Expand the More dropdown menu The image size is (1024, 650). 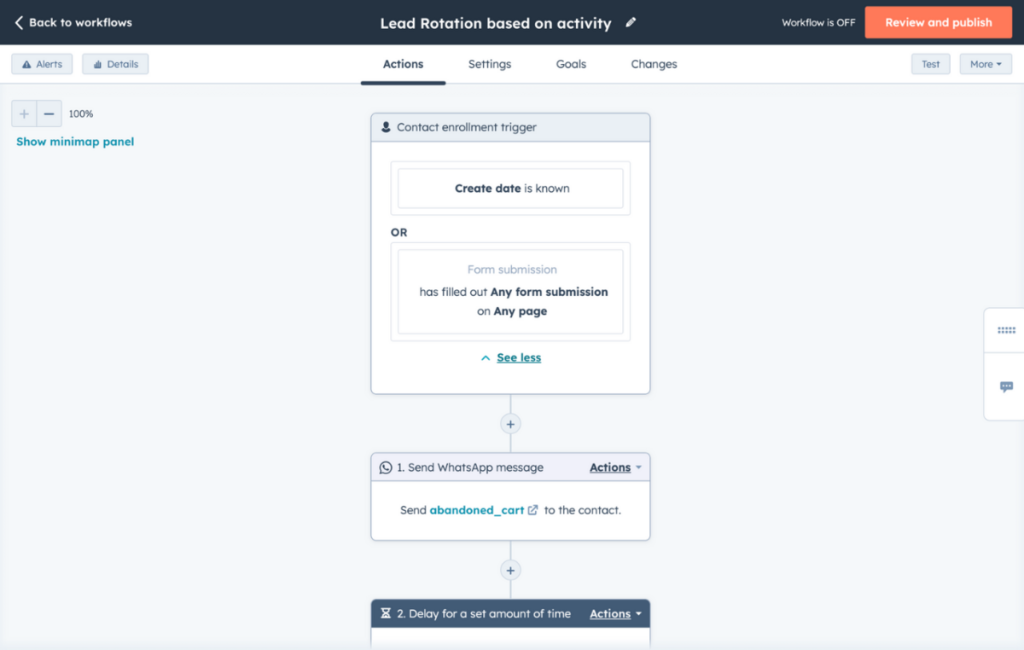pyautogui.click(x=985, y=64)
